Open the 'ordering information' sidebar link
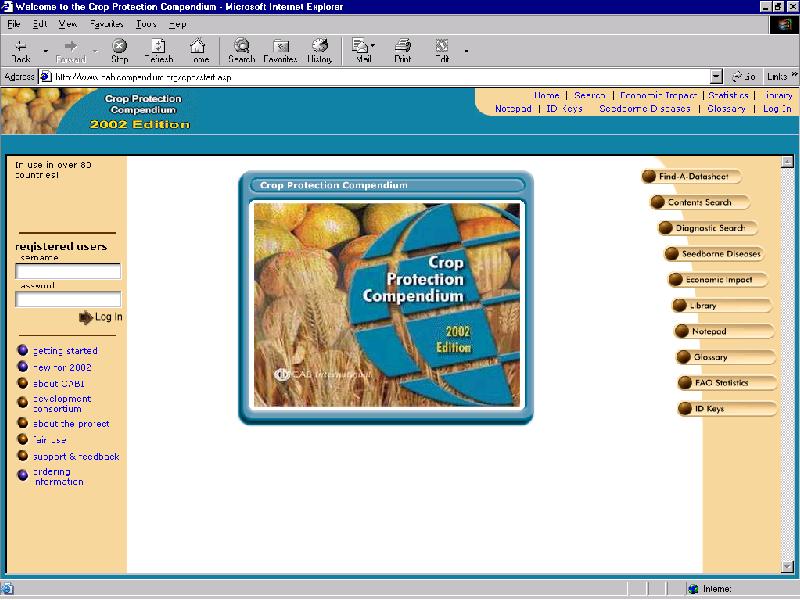Screen dimensions: 800x600 tap(59, 477)
